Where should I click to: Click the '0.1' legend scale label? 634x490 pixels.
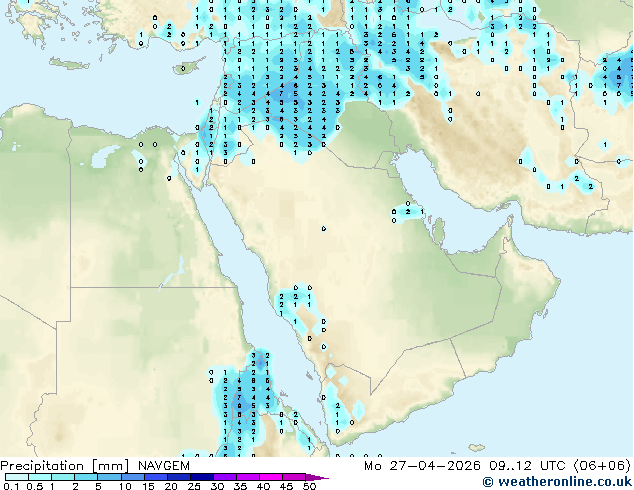[x=12, y=486]
